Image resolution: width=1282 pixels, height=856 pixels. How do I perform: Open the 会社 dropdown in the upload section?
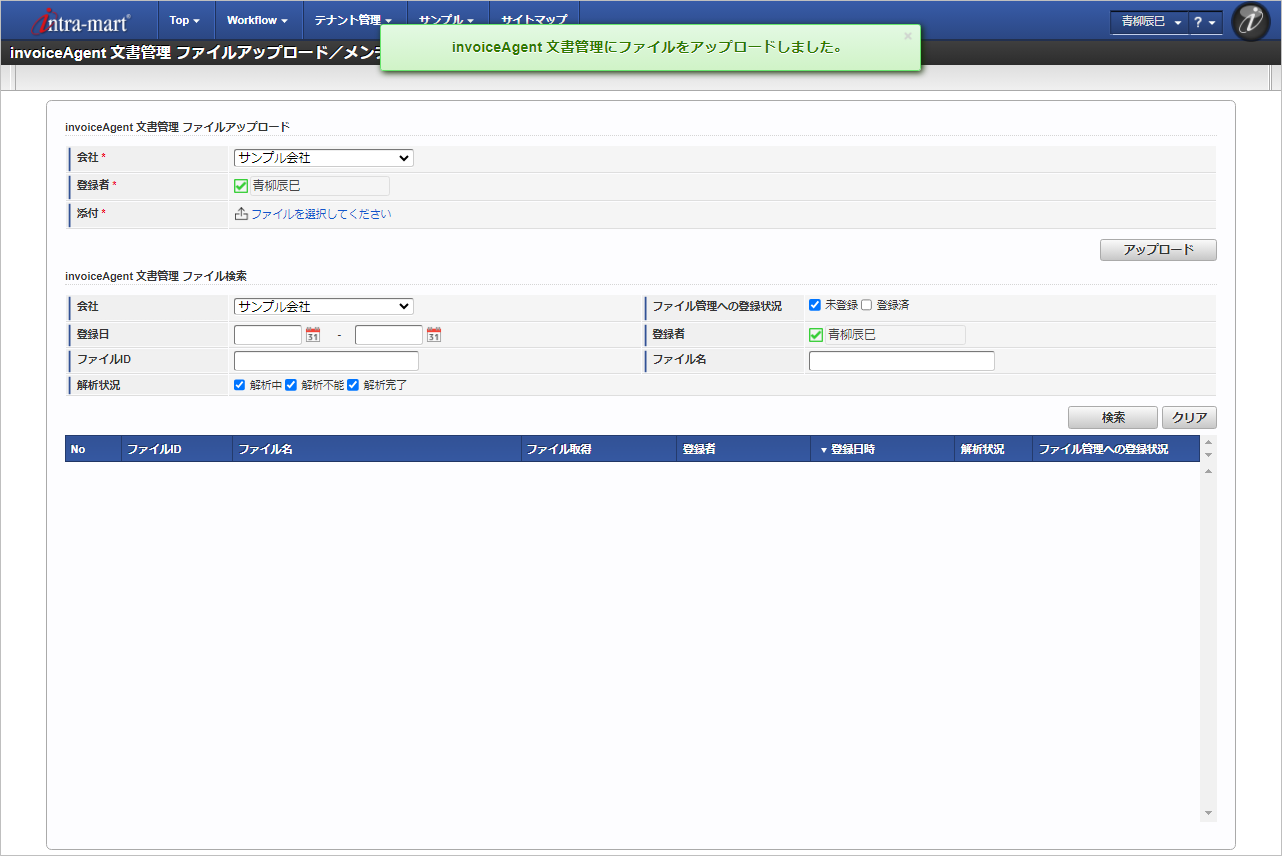click(324, 158)
